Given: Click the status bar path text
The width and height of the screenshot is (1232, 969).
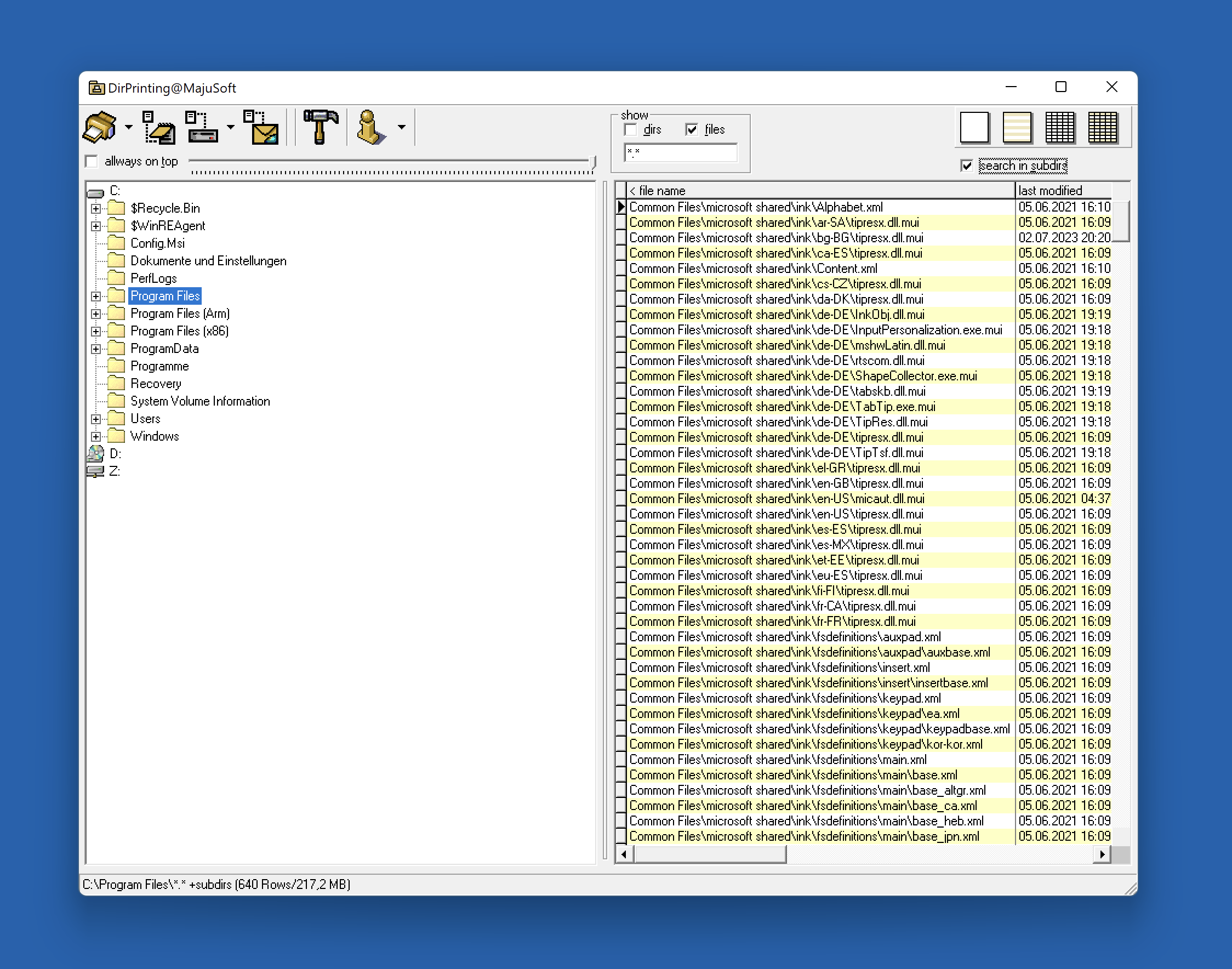Looking at the screenshot, I should click(x=216, y=885).
